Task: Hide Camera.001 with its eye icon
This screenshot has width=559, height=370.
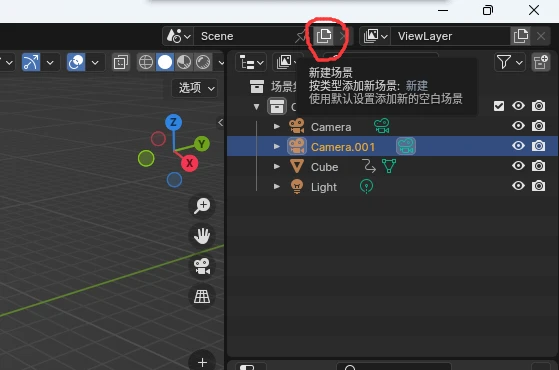Action: coord(518,146)
